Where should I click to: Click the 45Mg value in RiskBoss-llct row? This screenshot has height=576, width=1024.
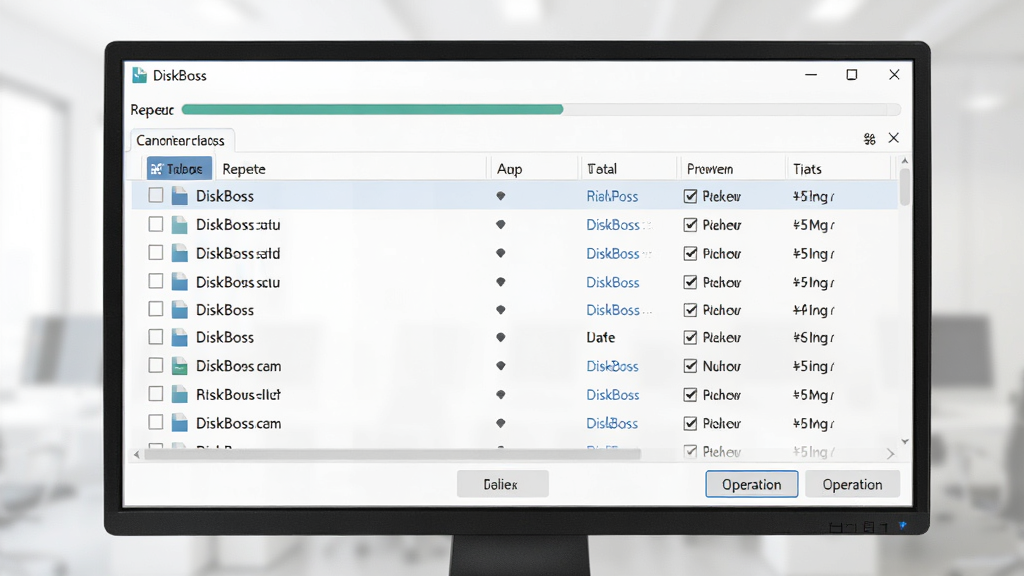pyautogui.click(x=814, y=394)
